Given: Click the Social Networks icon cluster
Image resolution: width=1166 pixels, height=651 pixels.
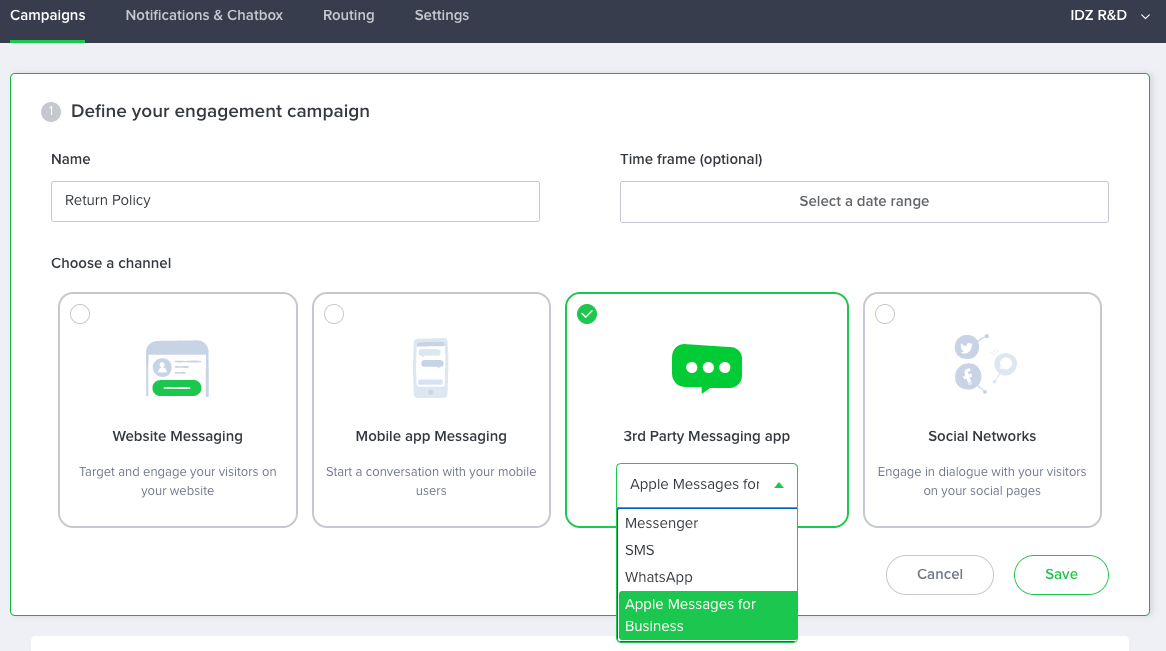Looking at the screenshot, I should [984, 363].
